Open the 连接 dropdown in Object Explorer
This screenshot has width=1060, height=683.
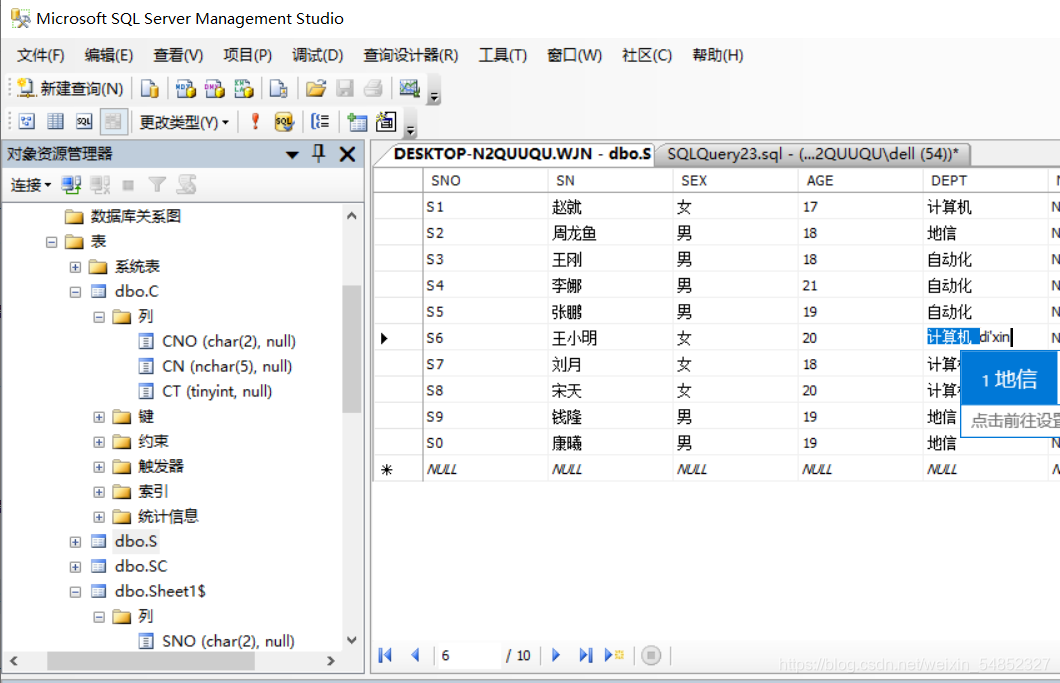click(30, 185)
